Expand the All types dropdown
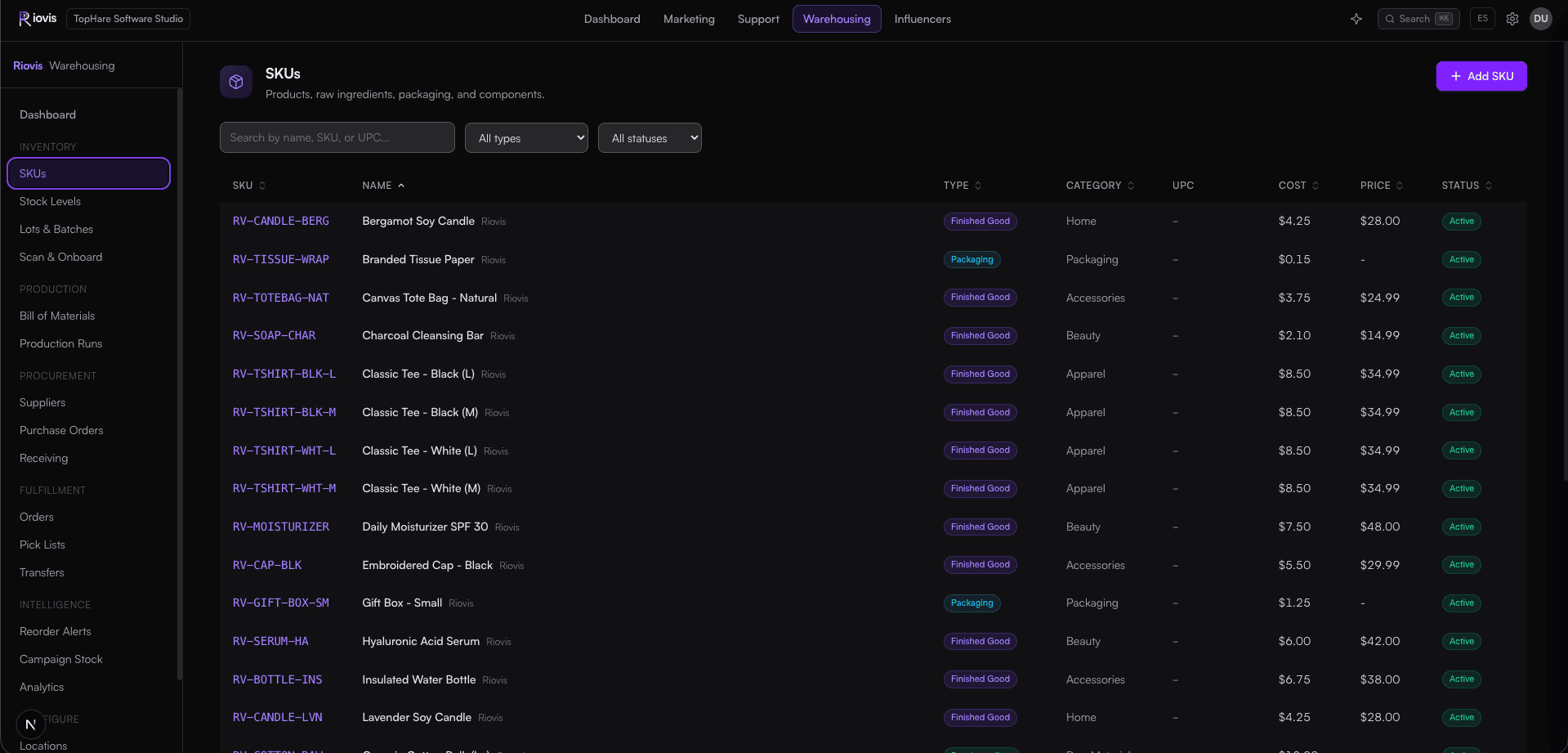The width and height of the screenshot is (1568, 753). pos(526,138)
